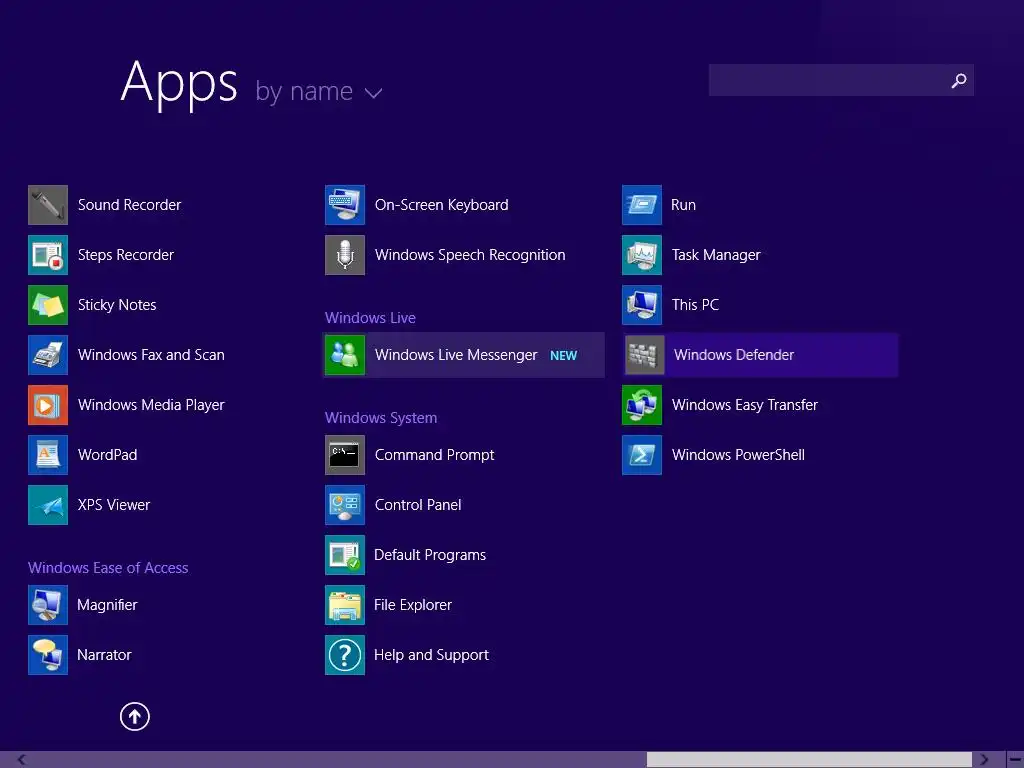Launch Windows PowerShell icon
The height and width of the screenshot is (768, 1024).
tap(642, 455)
